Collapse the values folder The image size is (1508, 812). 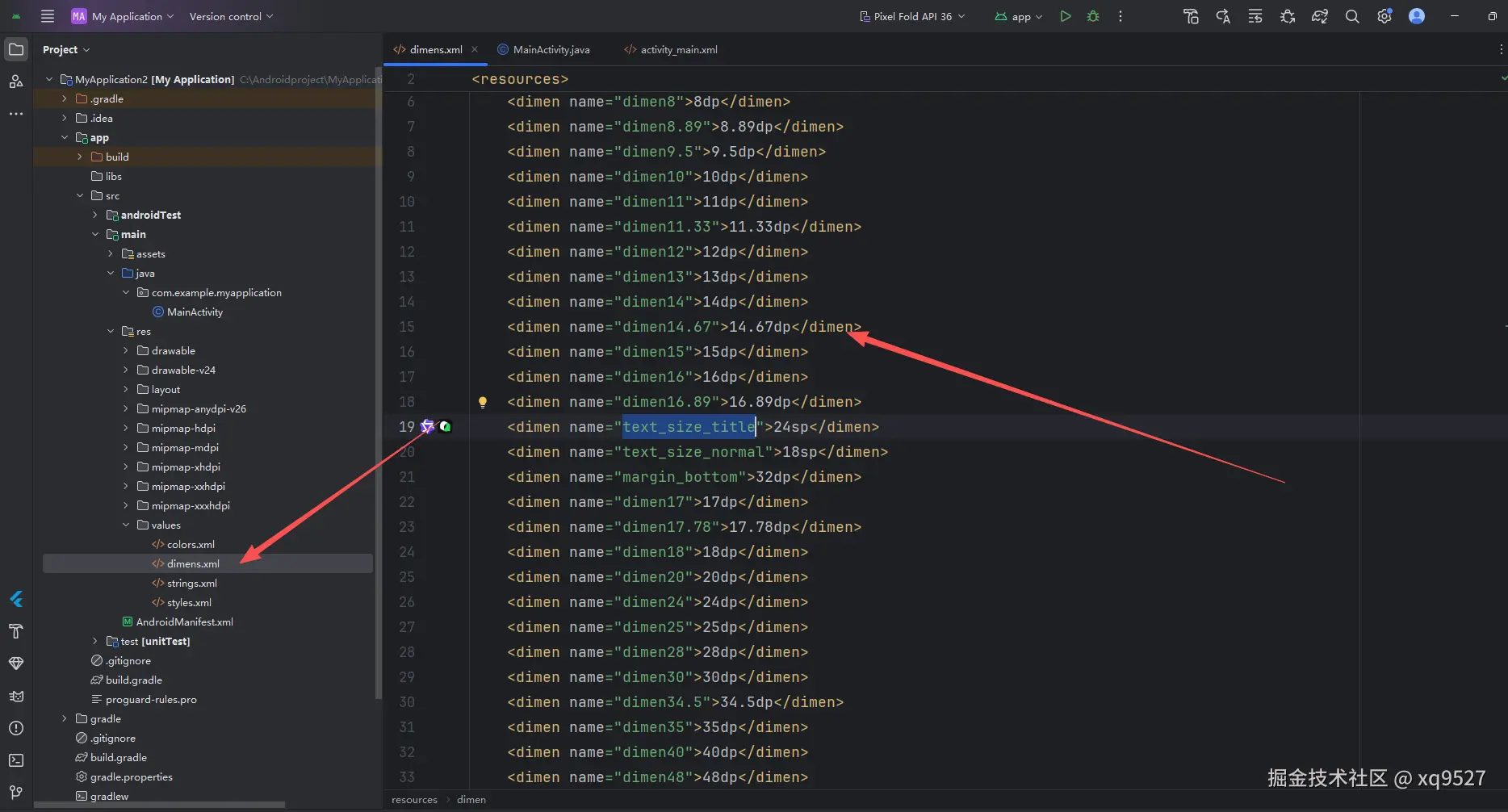point(126,525)
